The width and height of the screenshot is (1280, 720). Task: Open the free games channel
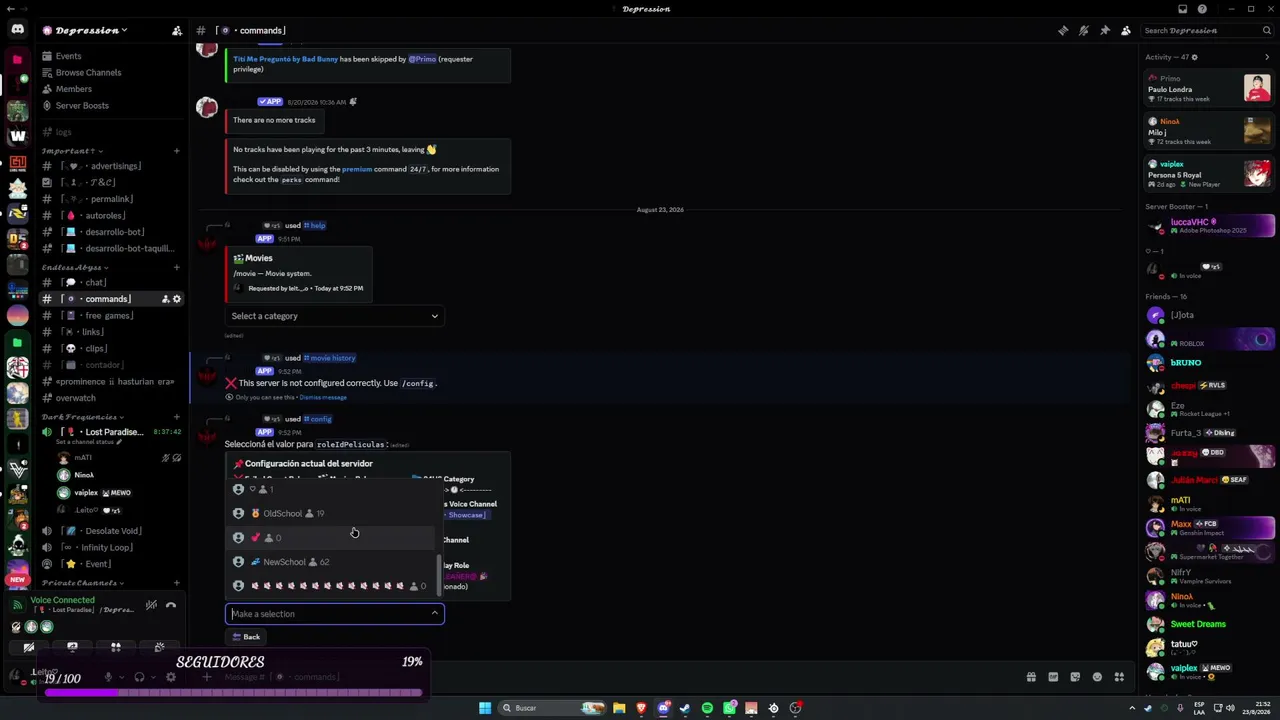[x=112, y=315]
